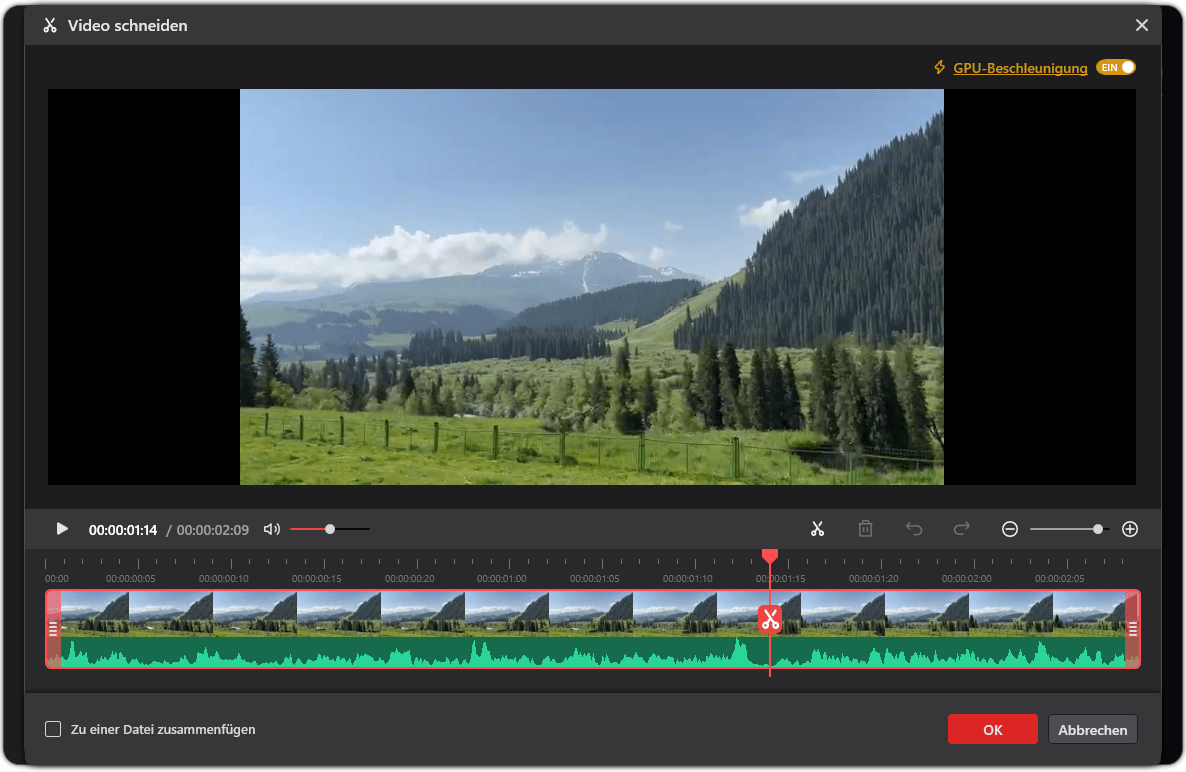This screenshot has width=1186, height=772.
Task: Play the video preview
Action: click(62, 529)
